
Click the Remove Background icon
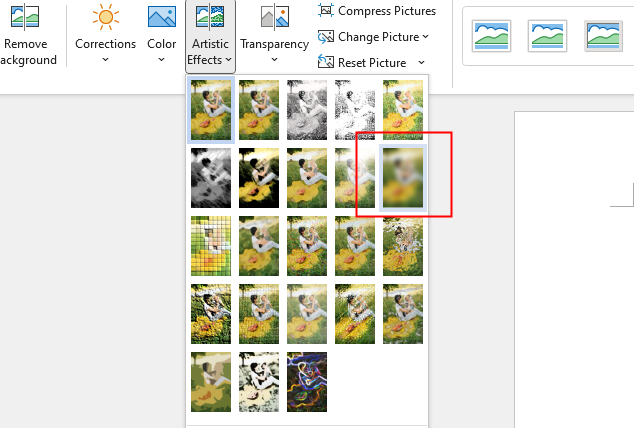pyautogui.click(x=25, y=17)
